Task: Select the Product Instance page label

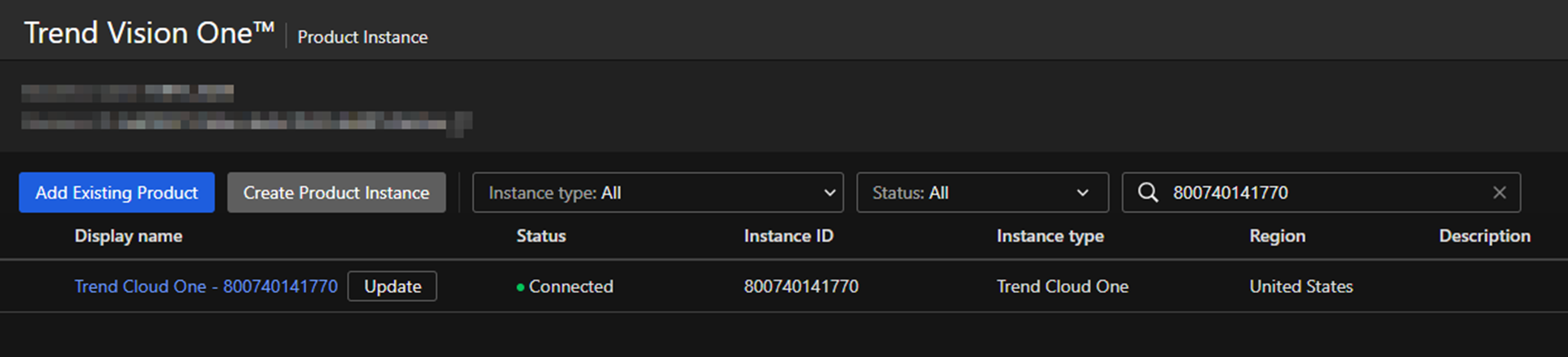Action: click(x=362, y=37)
